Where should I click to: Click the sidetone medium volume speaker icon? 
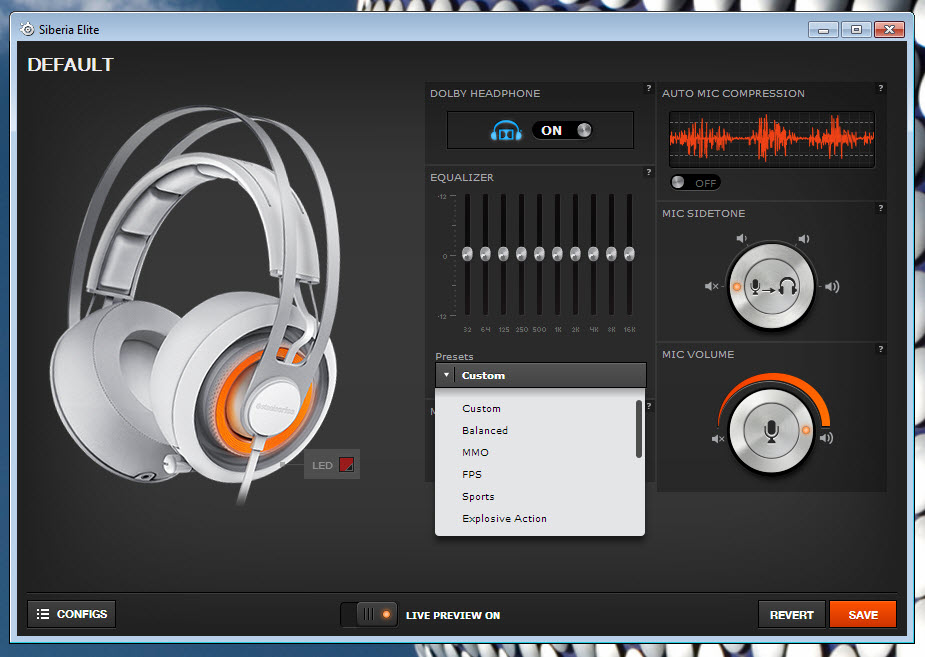pos(803,239)
